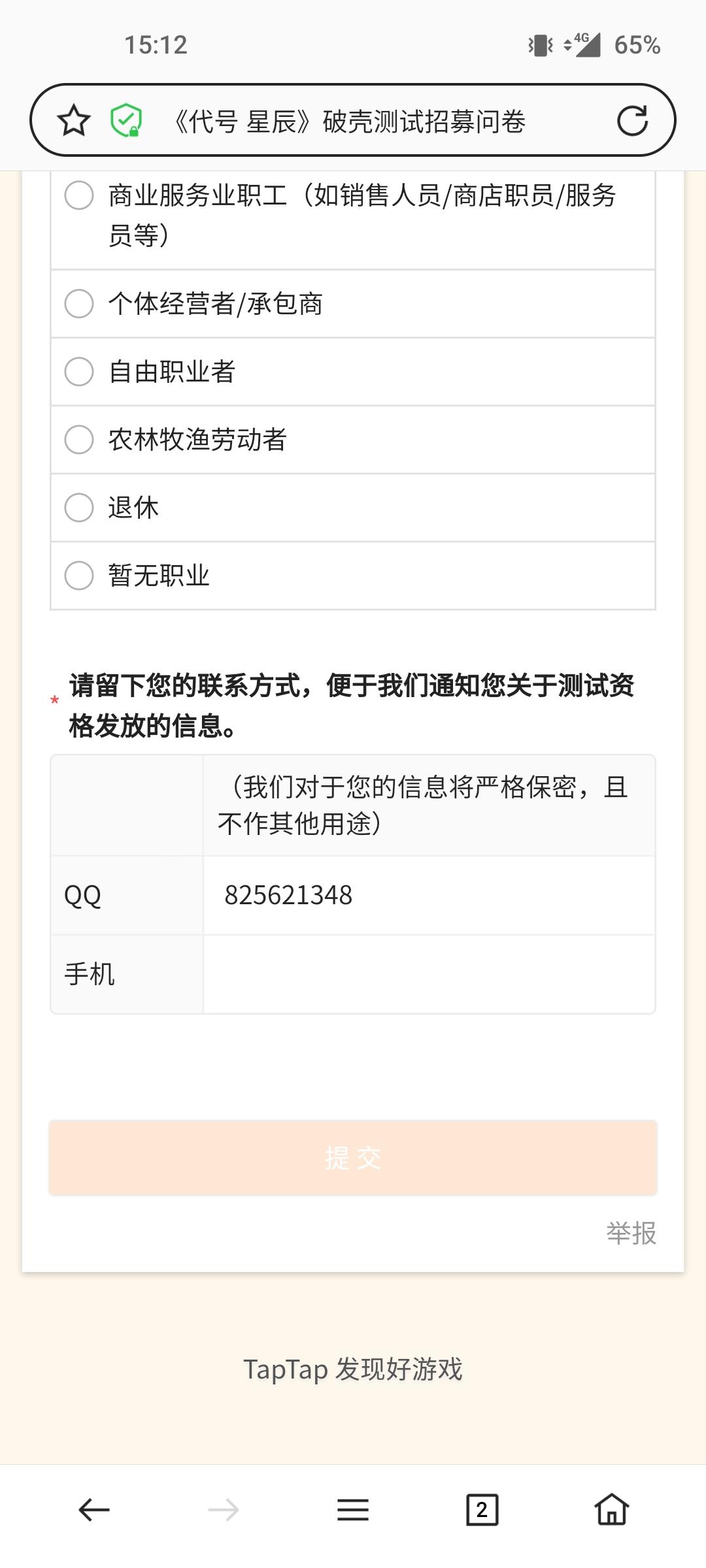706x1568 pixels.
Task: Go back using the left arrow
Action: 94,1510
